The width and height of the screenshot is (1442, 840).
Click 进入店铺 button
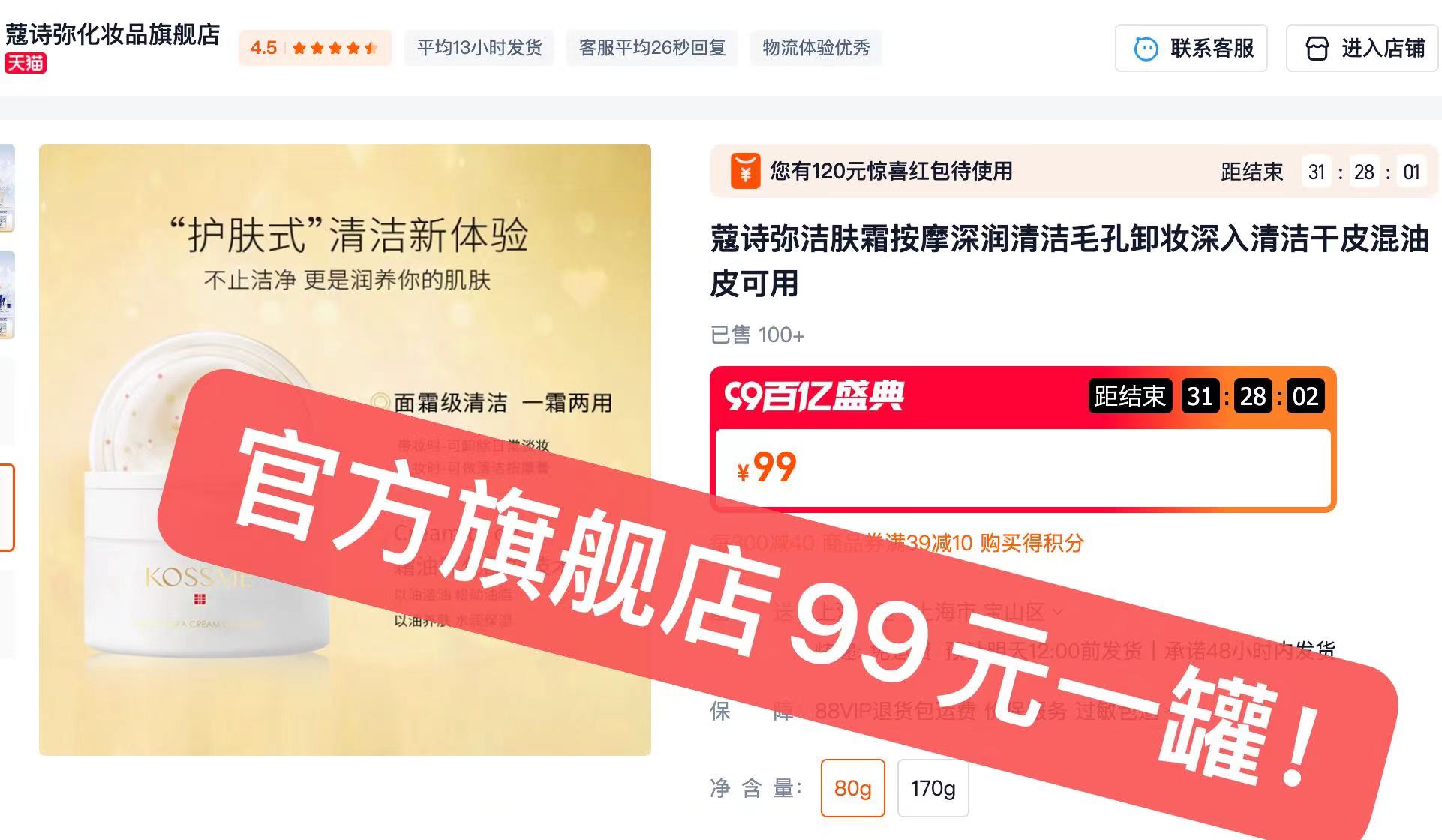[1362, 49]
